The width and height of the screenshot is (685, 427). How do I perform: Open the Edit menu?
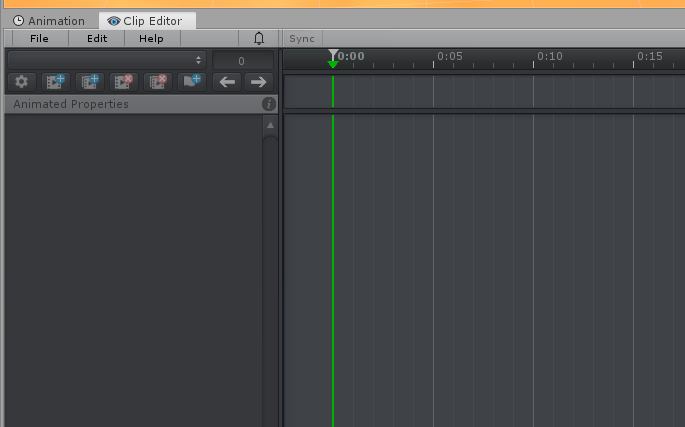click(97, 38)
